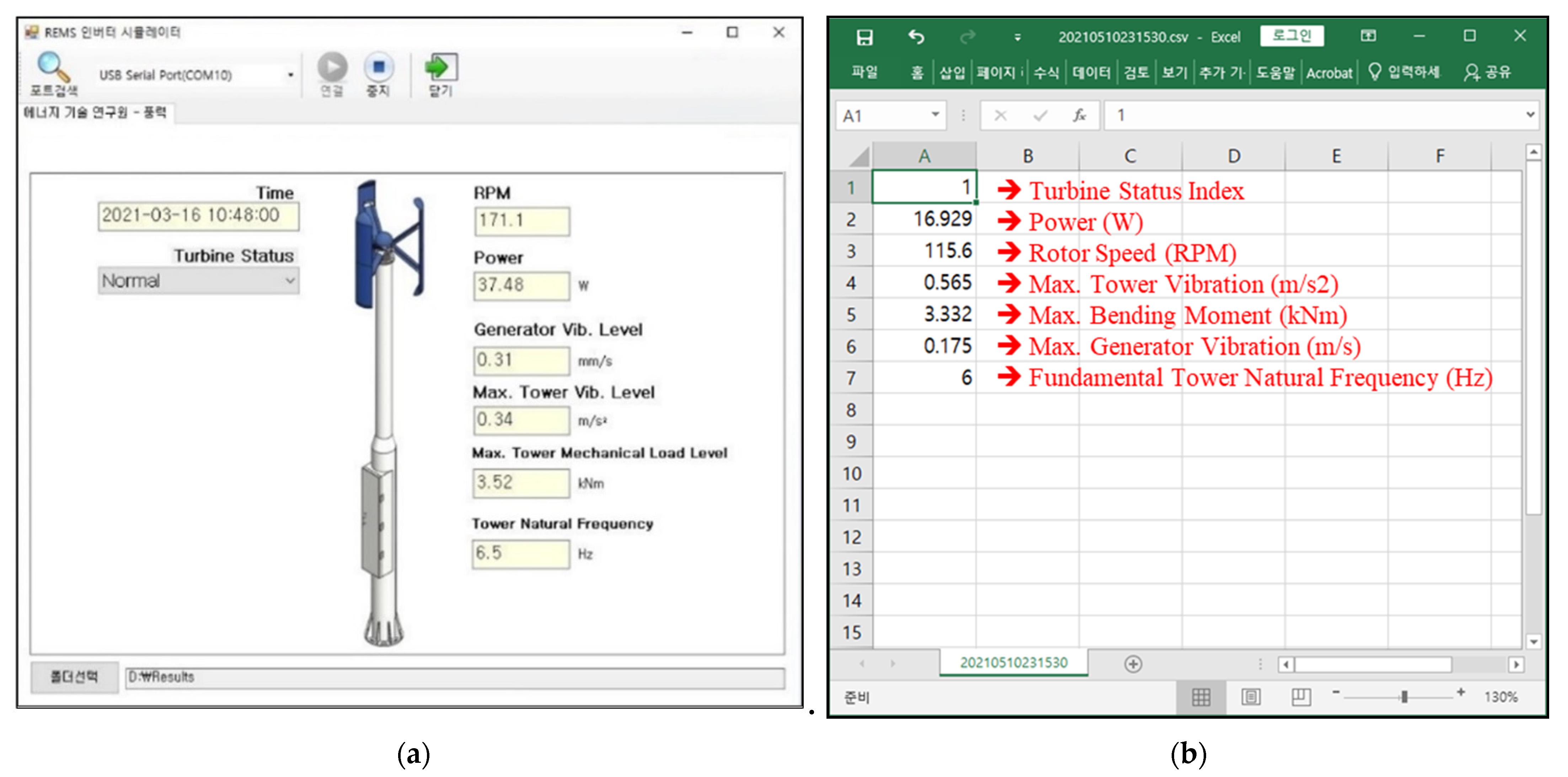Open the 데이터 ribbon tab

point(1091,73)
